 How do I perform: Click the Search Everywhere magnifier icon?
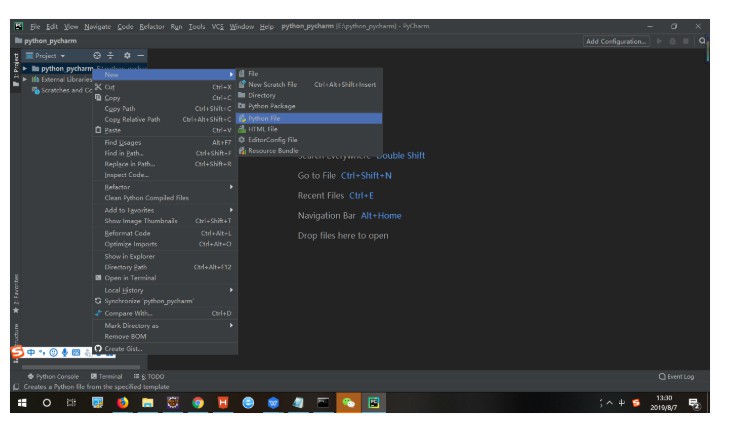tap(702, 41)
